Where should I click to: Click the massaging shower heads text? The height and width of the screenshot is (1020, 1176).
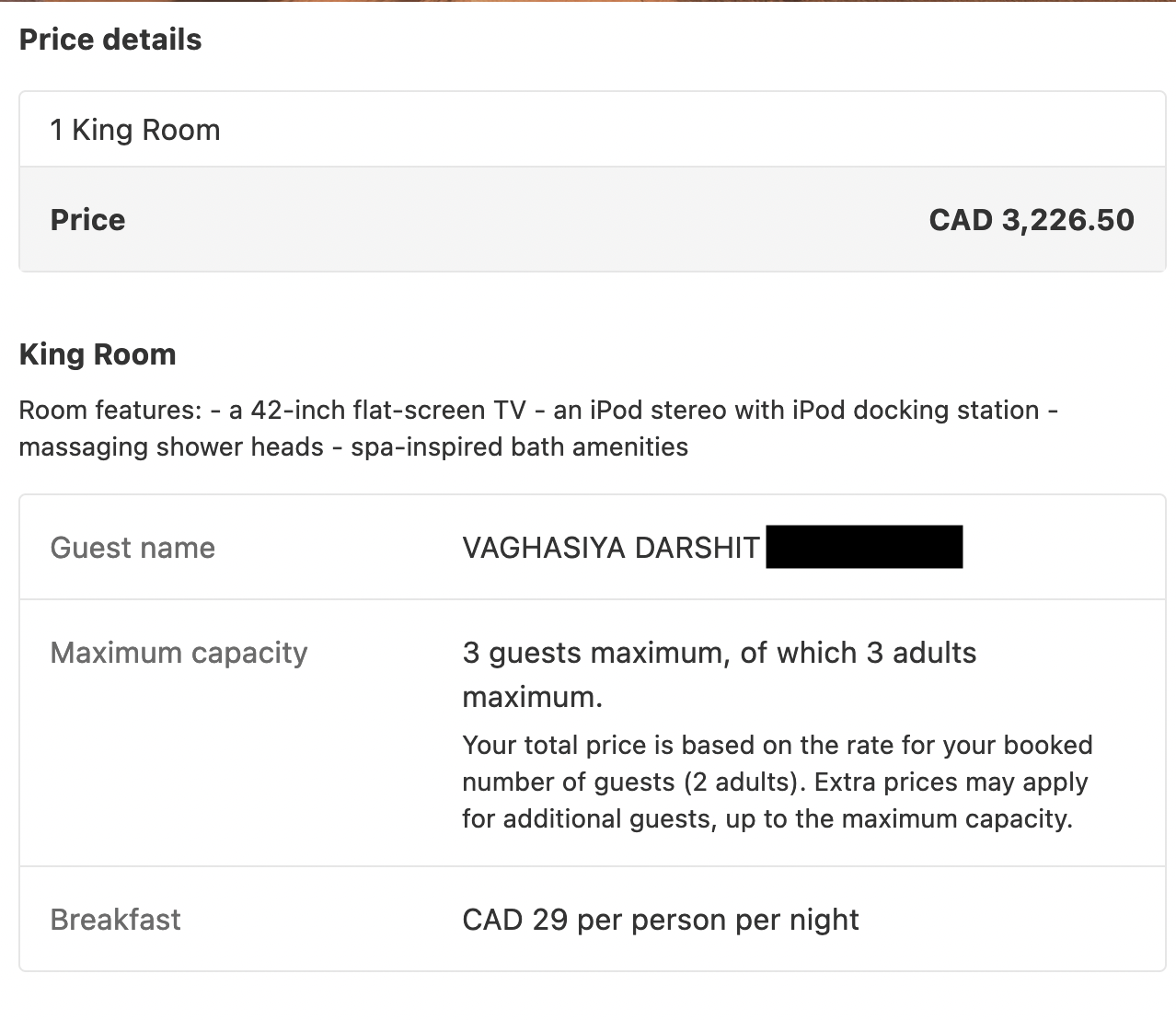[x=171, y=446]
